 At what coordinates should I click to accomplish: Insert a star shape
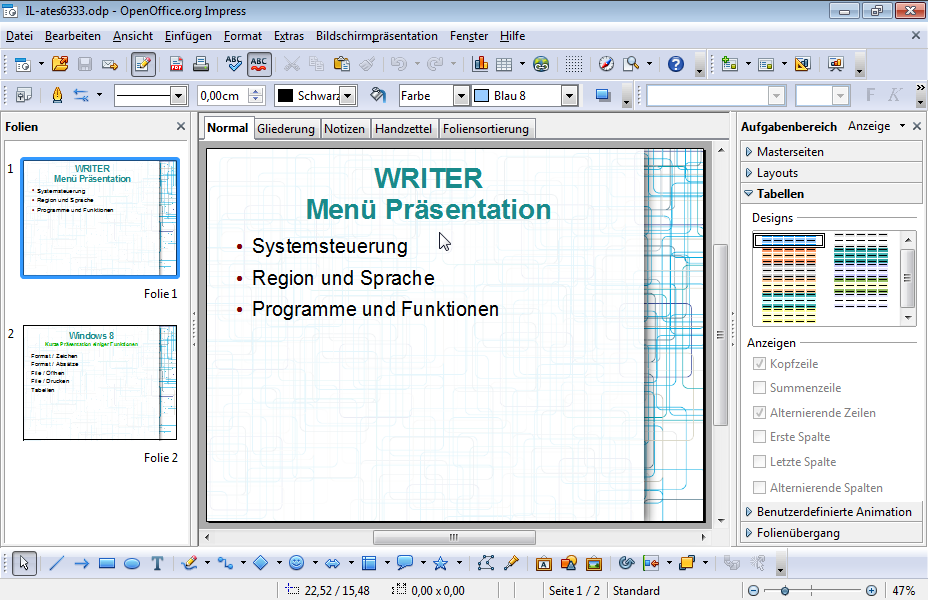tap(440, 563)
